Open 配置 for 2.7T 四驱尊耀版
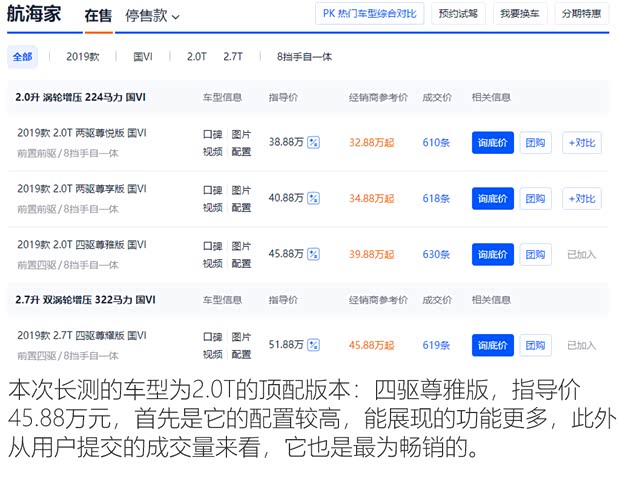This screenshot has width=620, height=479. 241,354
